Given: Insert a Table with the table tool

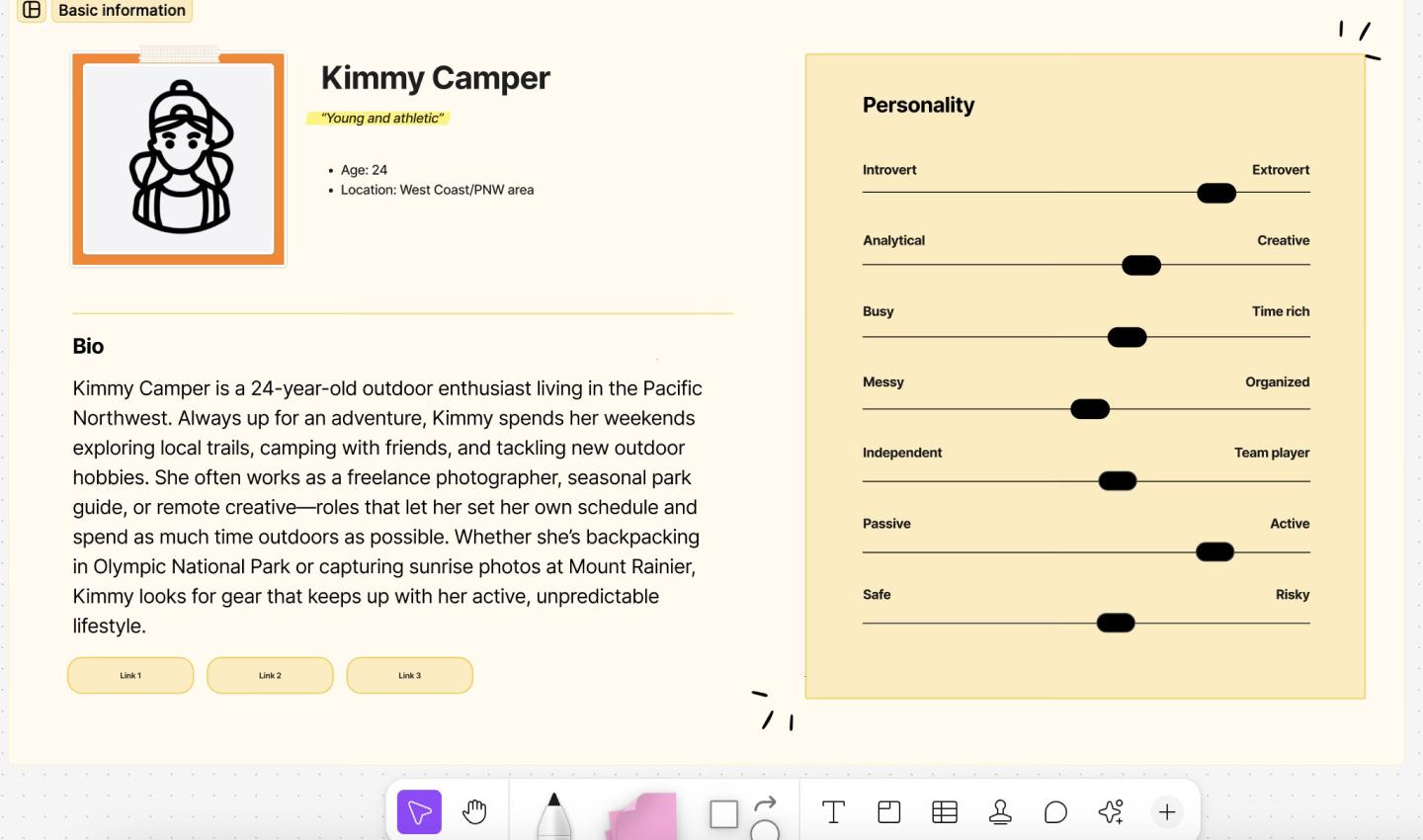Looking at the screenshot, I should [x=945, y=811].
